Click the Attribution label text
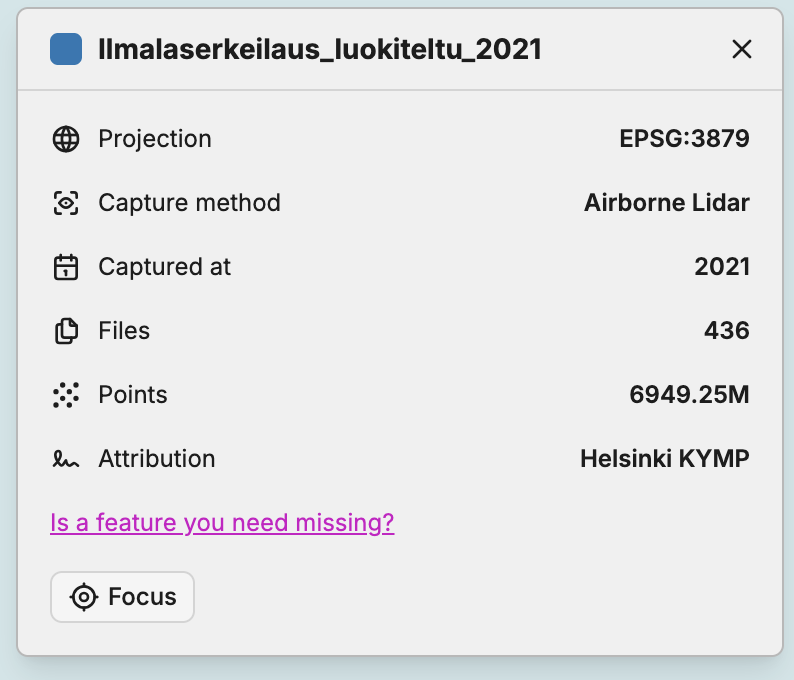 coord(156,459)
